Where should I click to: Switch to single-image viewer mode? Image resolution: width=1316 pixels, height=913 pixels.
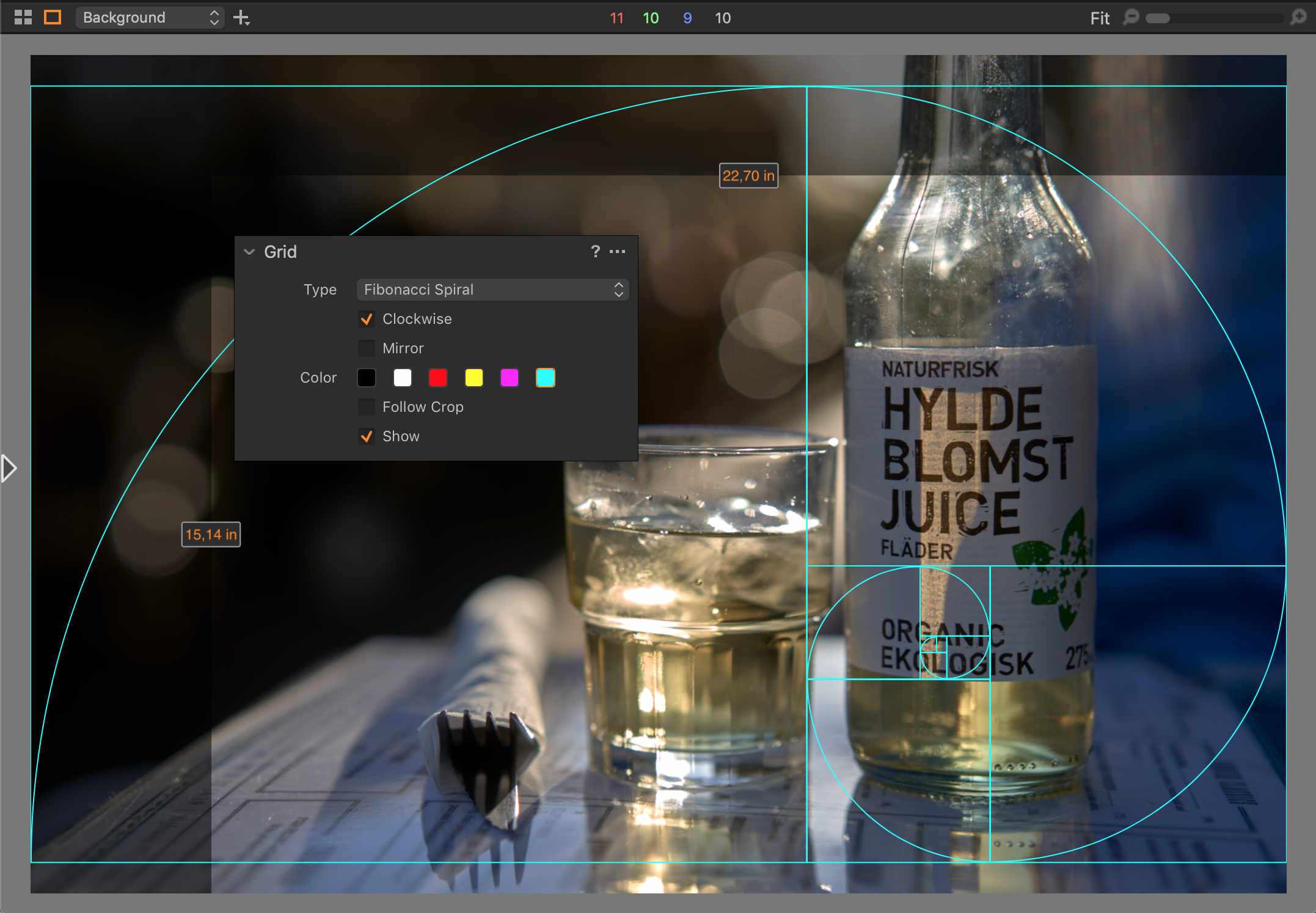(x=53, y=17)
